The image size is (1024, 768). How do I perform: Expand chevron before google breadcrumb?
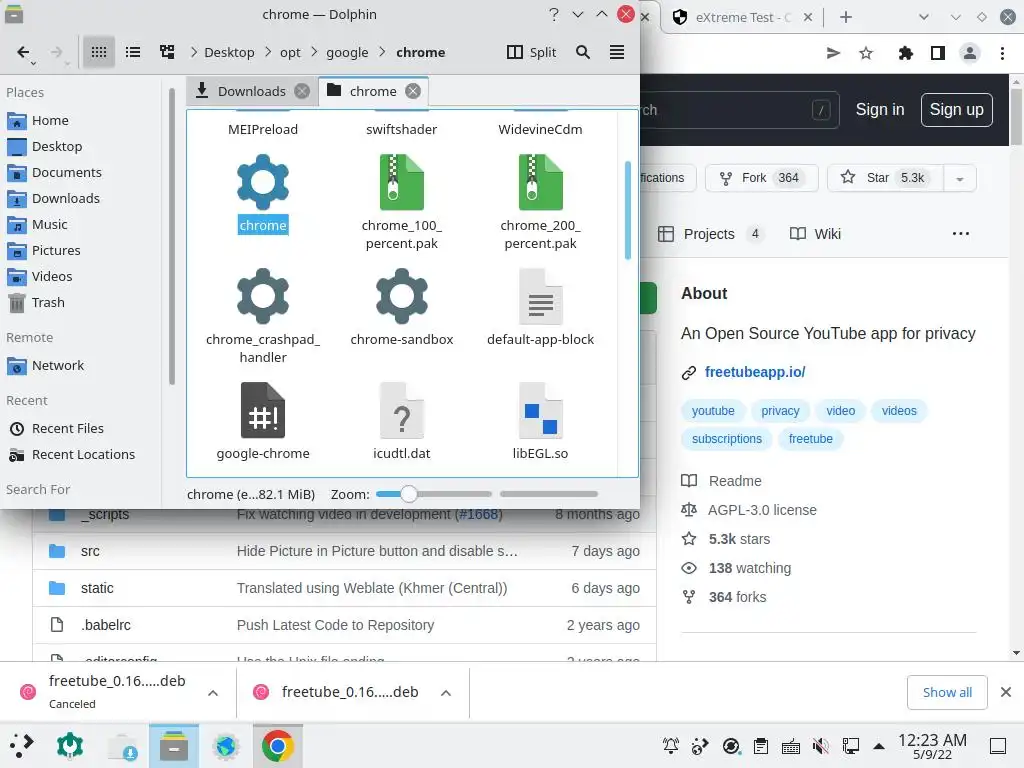314,52
